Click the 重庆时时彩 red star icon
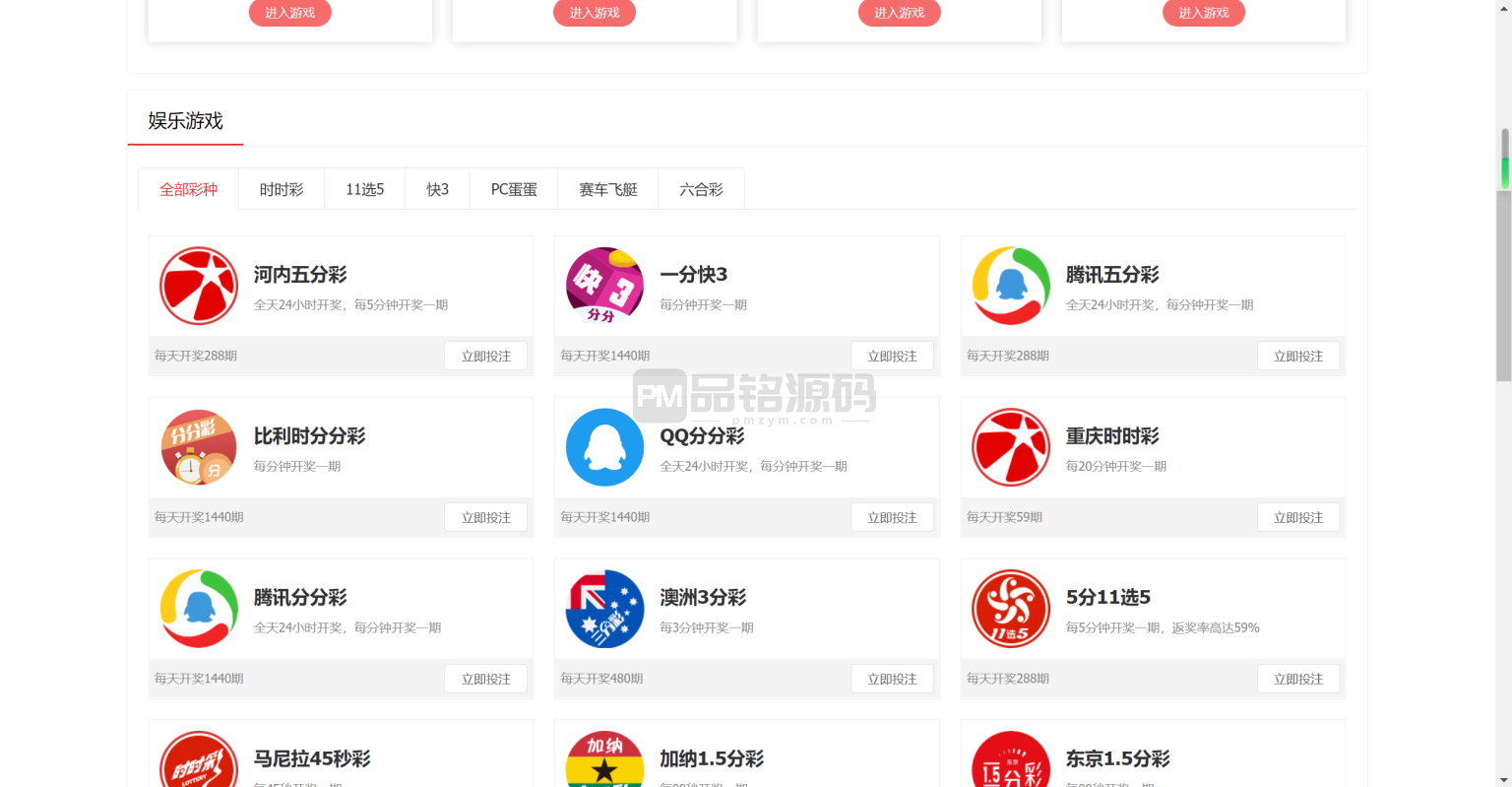The width and height of the screenshot is (1512, 787). point(1011,447)
